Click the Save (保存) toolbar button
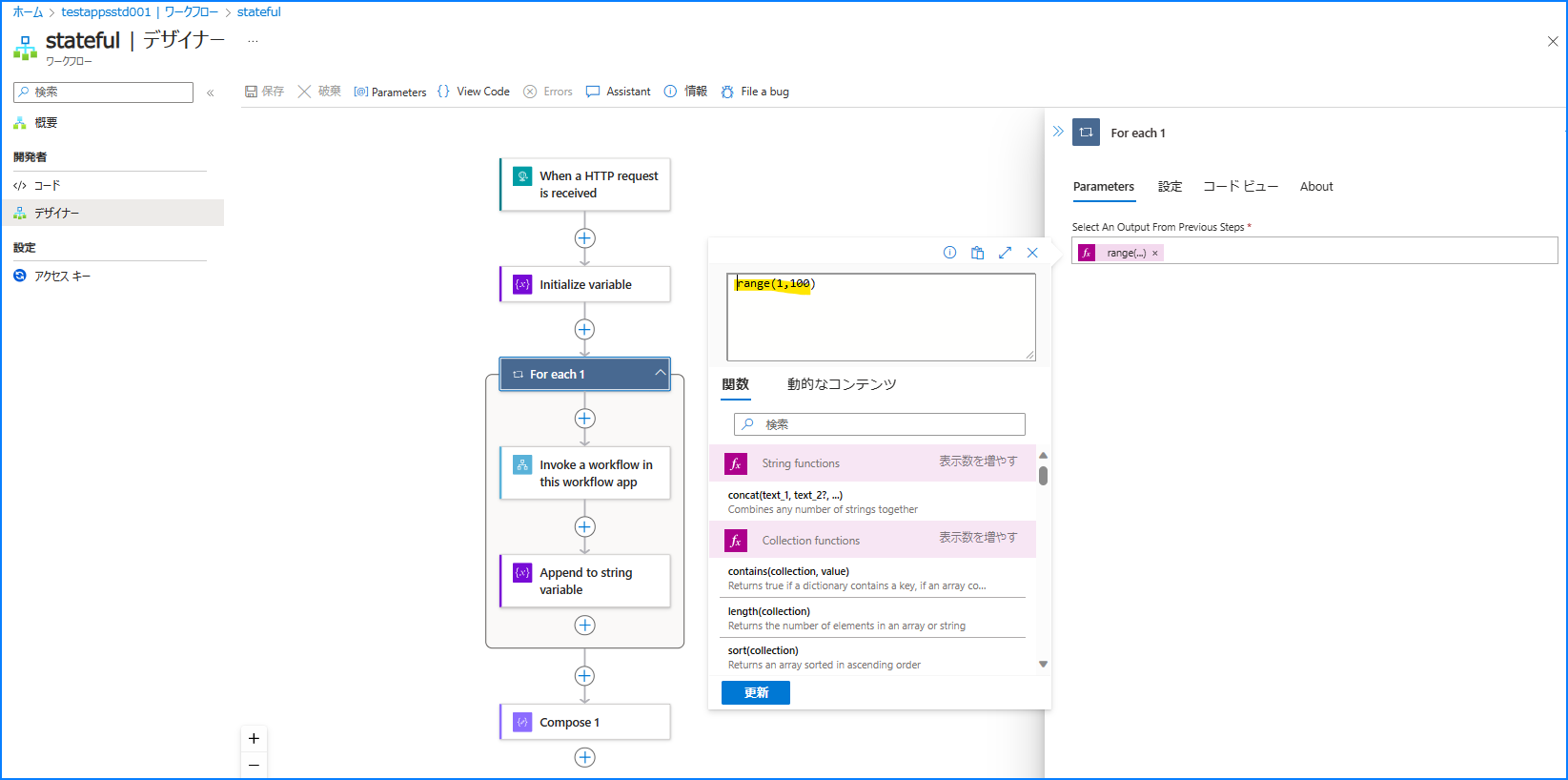This screenshot has width=1568, height=780. pos(264,92)
